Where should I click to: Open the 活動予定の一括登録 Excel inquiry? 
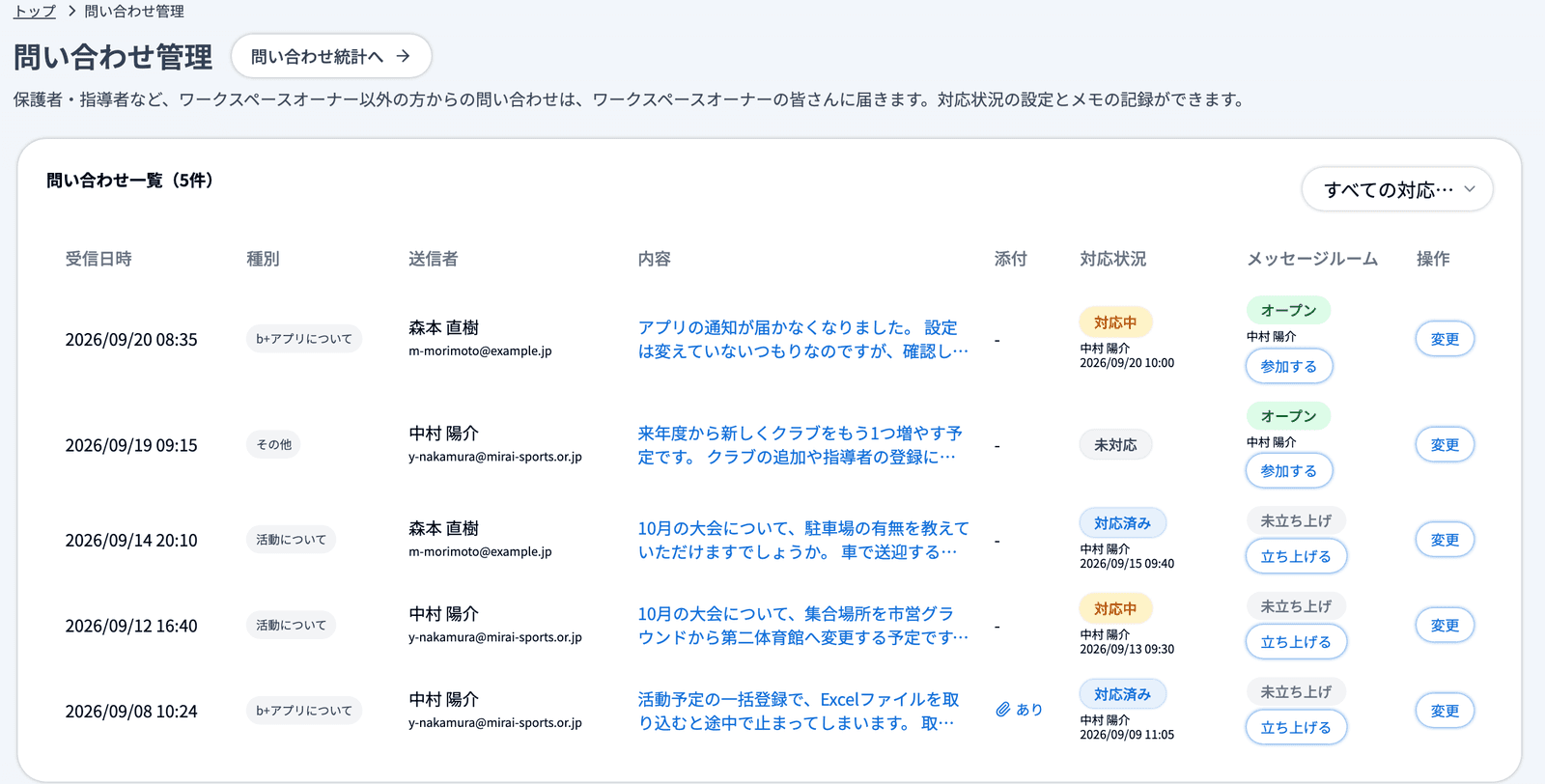point(799,712)
